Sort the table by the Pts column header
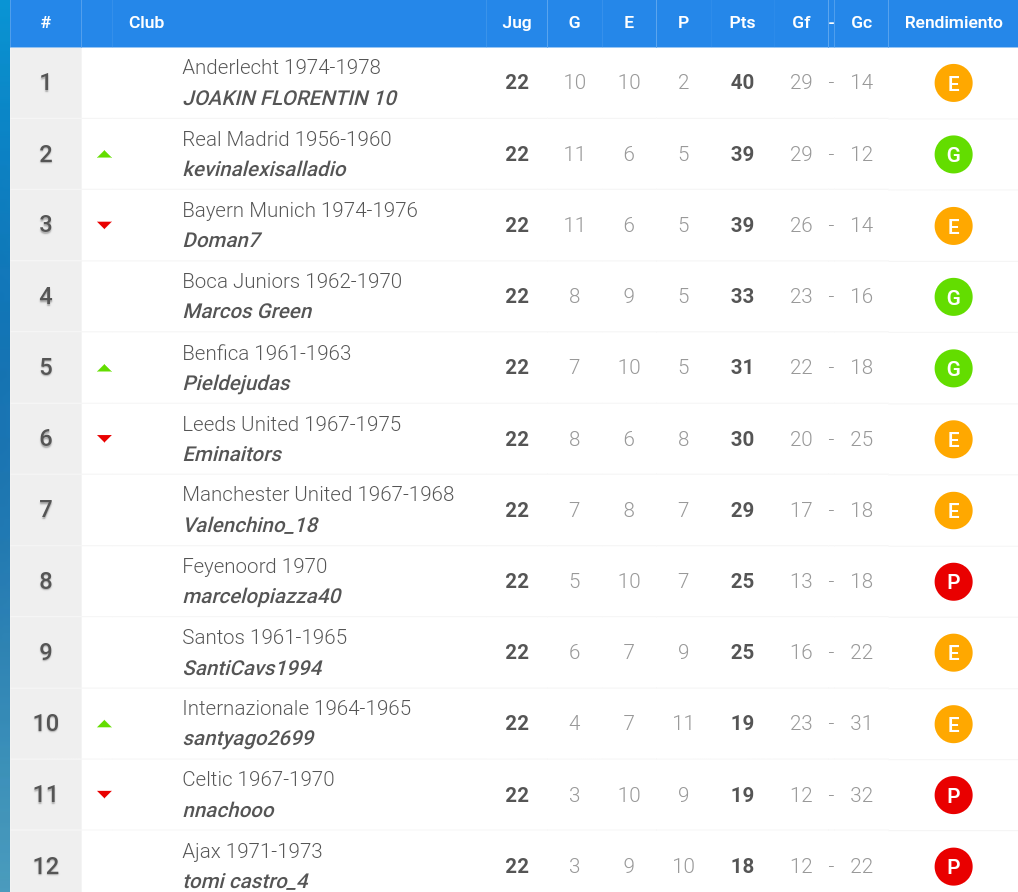The height and width of the screenshot is (892, 1018). tap(742, 23)
